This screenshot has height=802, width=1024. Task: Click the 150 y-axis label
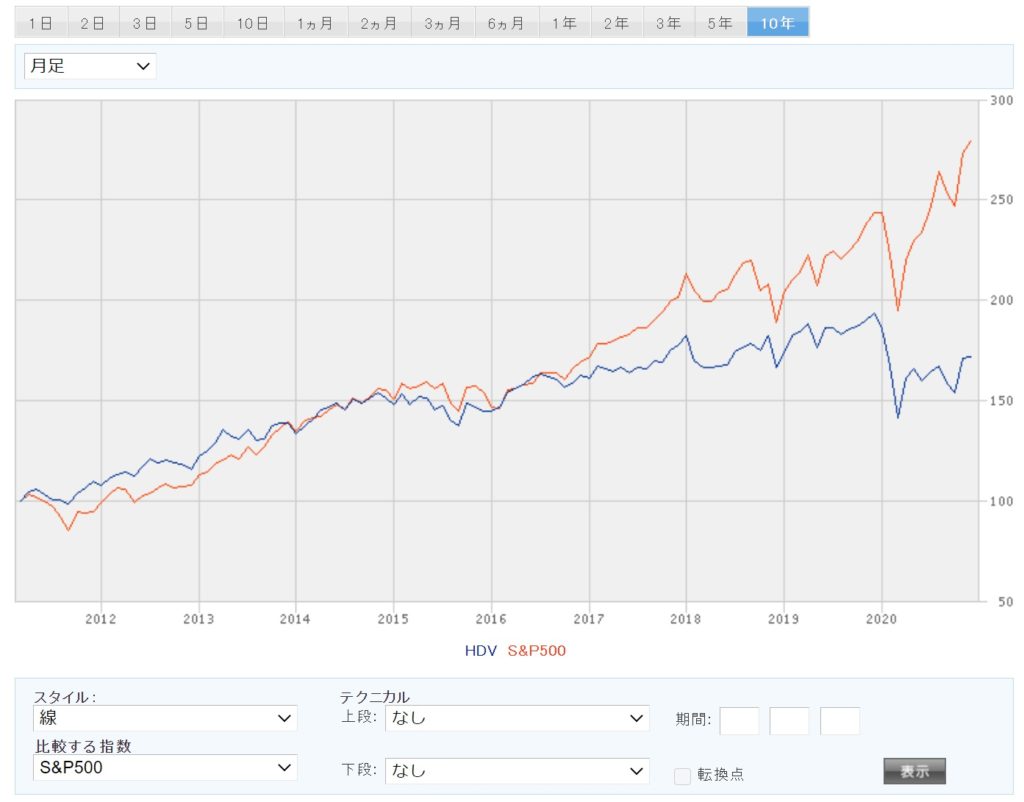tap(1001, 401)
